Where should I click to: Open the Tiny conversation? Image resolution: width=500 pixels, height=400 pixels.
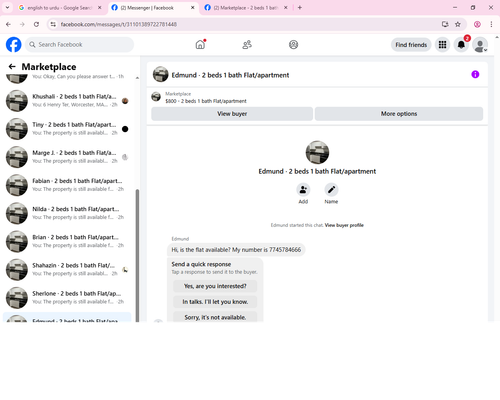click(x=67, y=129)
